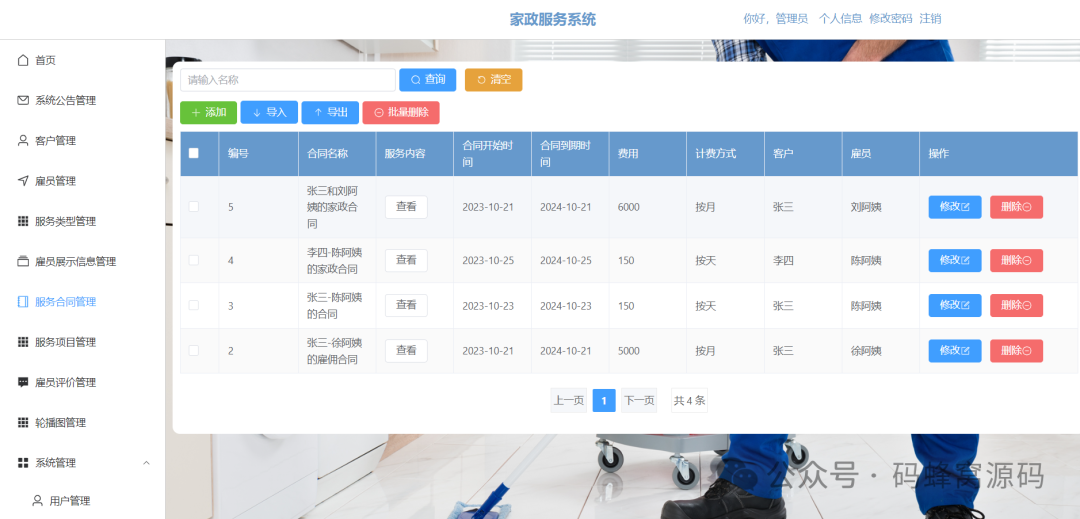This screenshot has width=1080, height=519.
Task: Collapse the 系统管理 menu chevron
Action: click(x=146, y=463)
